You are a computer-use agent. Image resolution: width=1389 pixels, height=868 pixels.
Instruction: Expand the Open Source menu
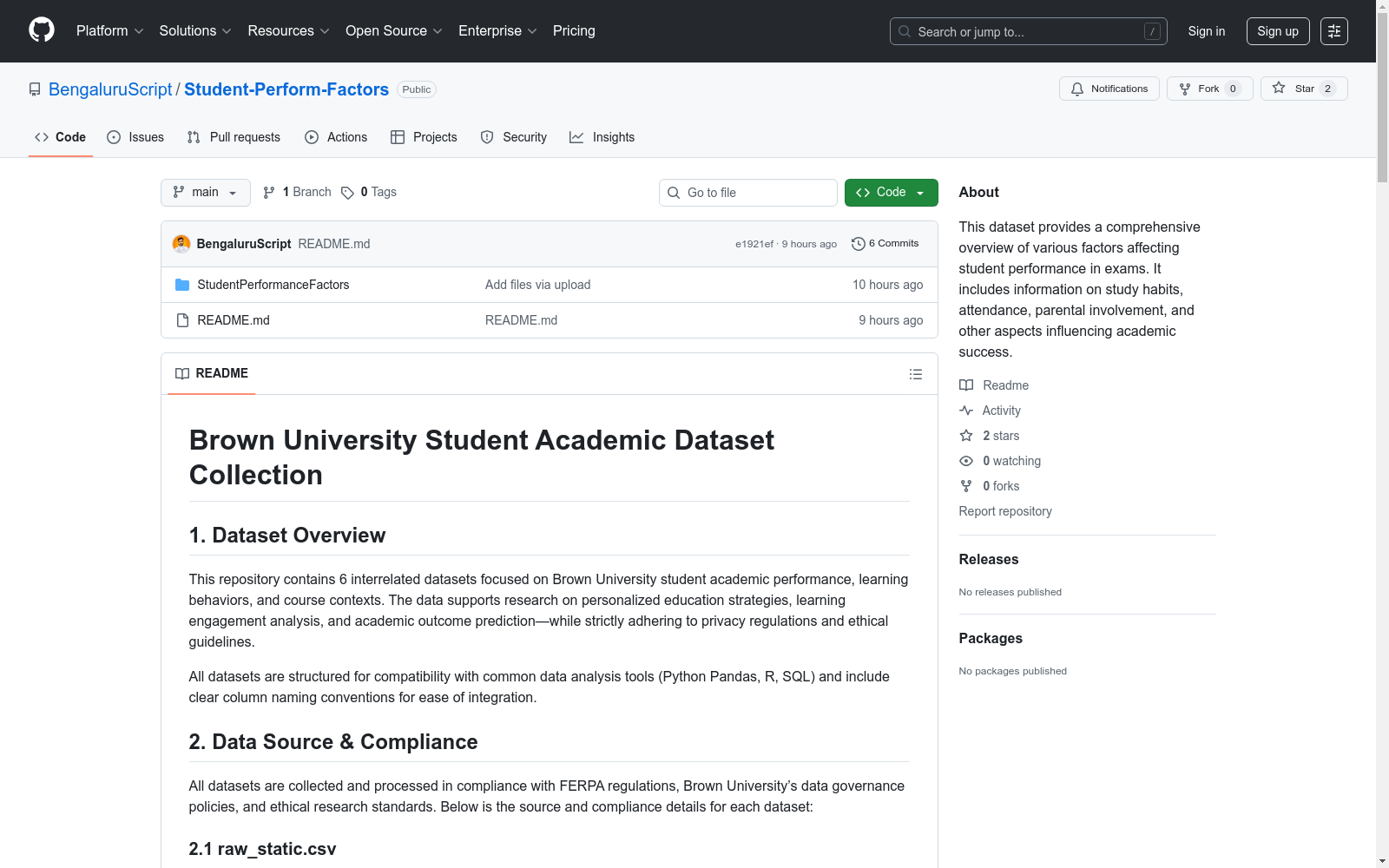pos(394,31)
